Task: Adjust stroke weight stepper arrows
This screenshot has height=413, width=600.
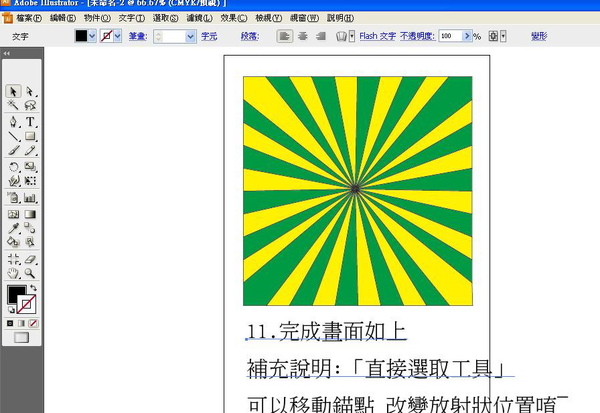Action: 158,36
